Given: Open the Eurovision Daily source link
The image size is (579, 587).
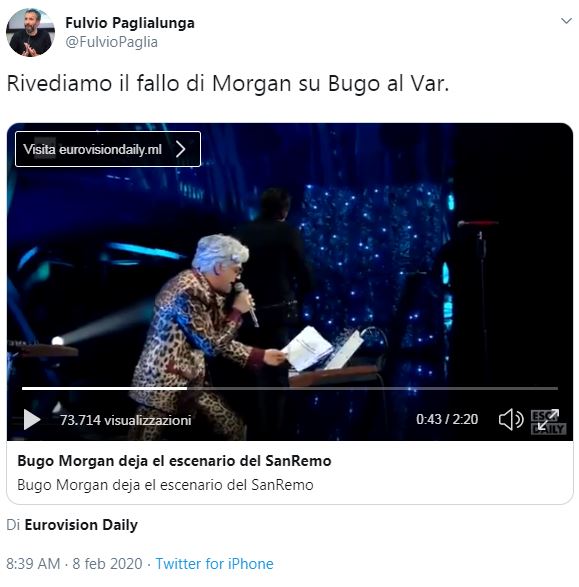Looking at the screenshot, I should 81,525.
